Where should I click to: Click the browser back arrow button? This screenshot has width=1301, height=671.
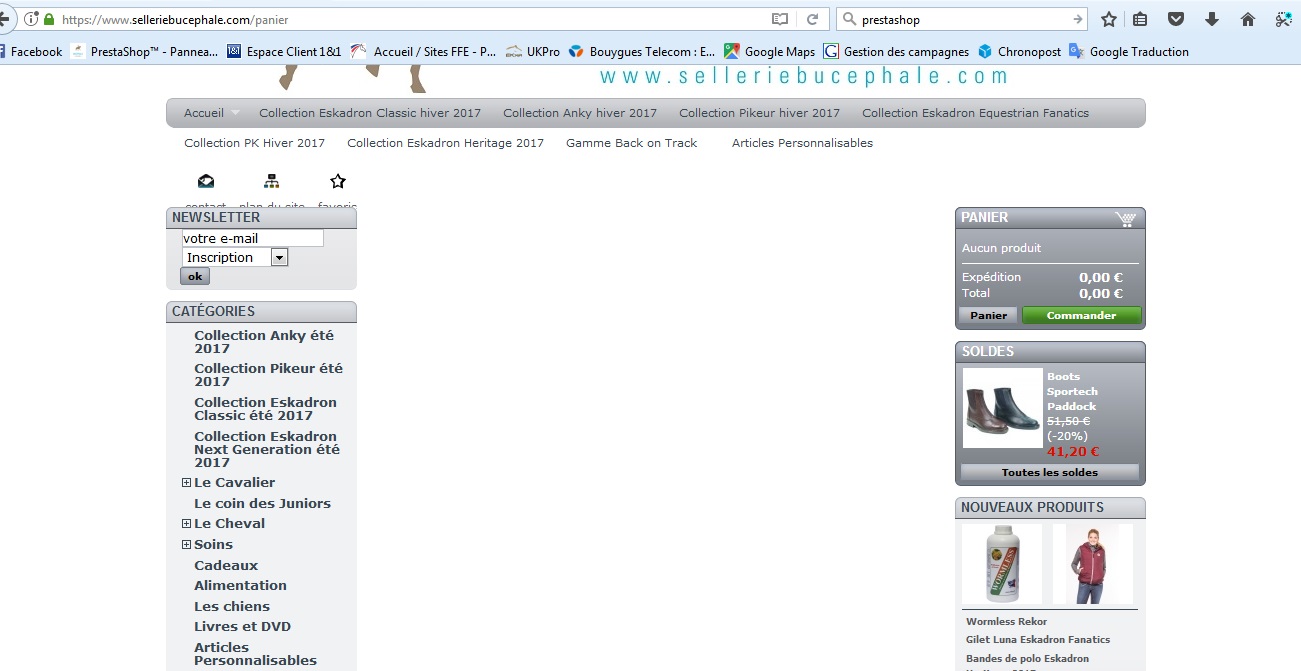[x=5, y=19]
